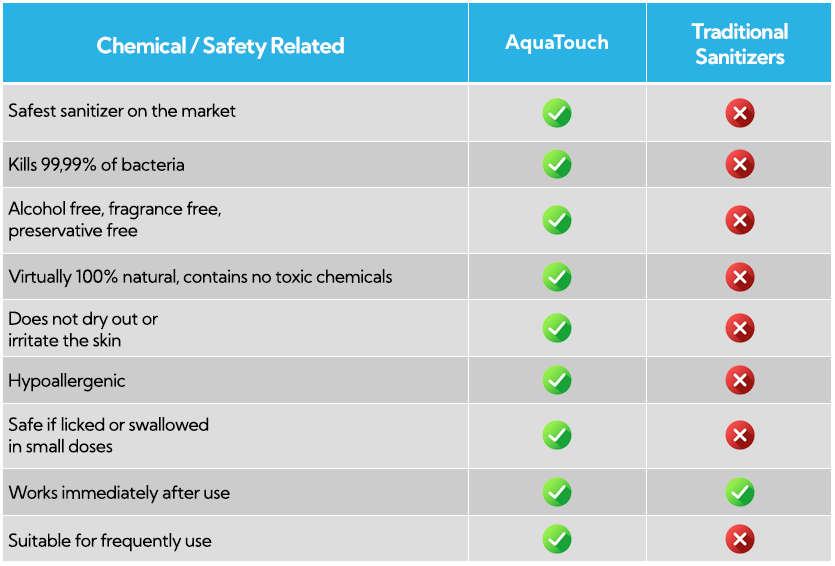Click red X for Suitable for frequently use
The height and width of the screenshot is (566, 835).
740,539
